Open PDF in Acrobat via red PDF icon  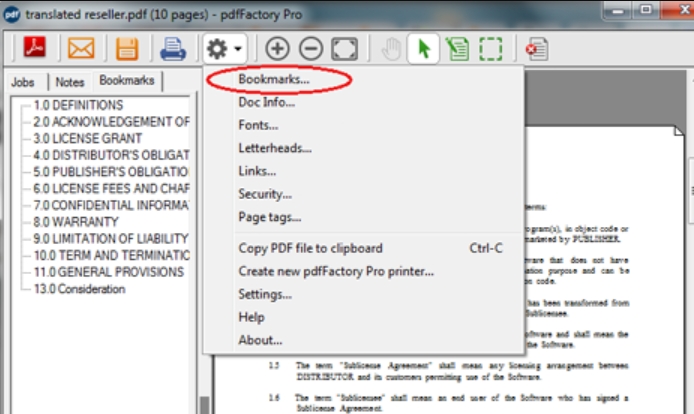tap(35, 48)
